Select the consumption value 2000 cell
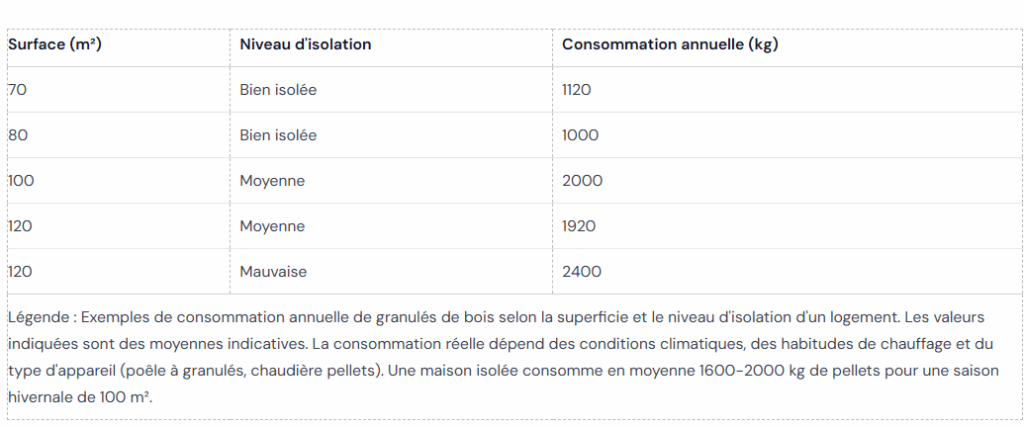This screenshot has height=427, width=1024. click(582, 181)
